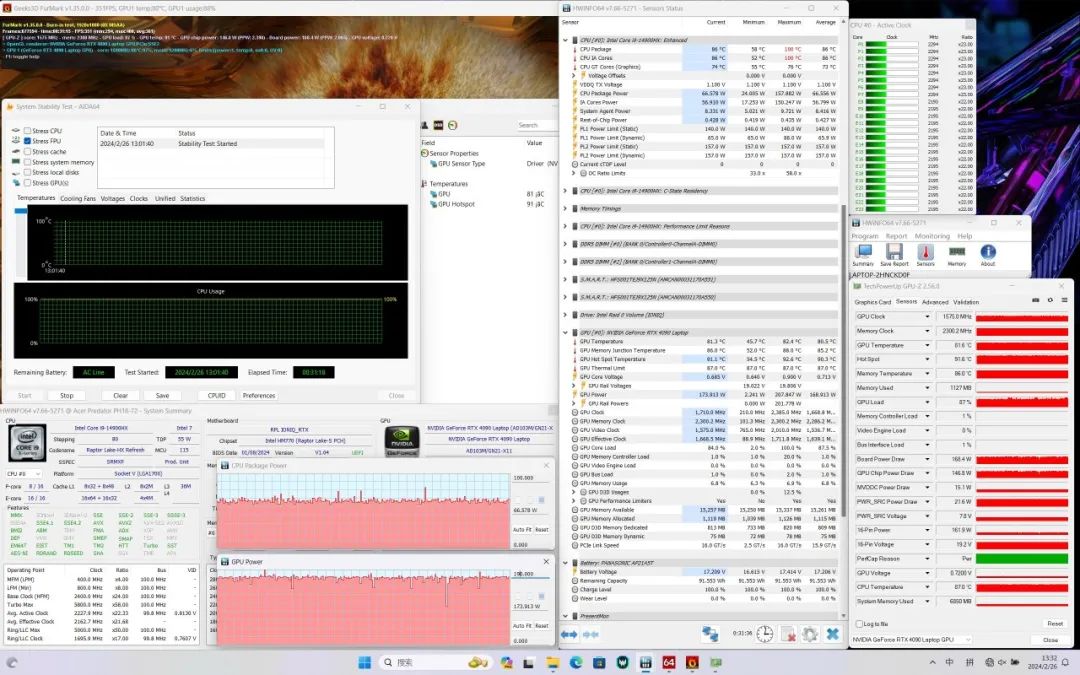Open the Monitoring menu in HWiNFO64
The height and width of the screenshot is (675, 1080).
point(932,237)
